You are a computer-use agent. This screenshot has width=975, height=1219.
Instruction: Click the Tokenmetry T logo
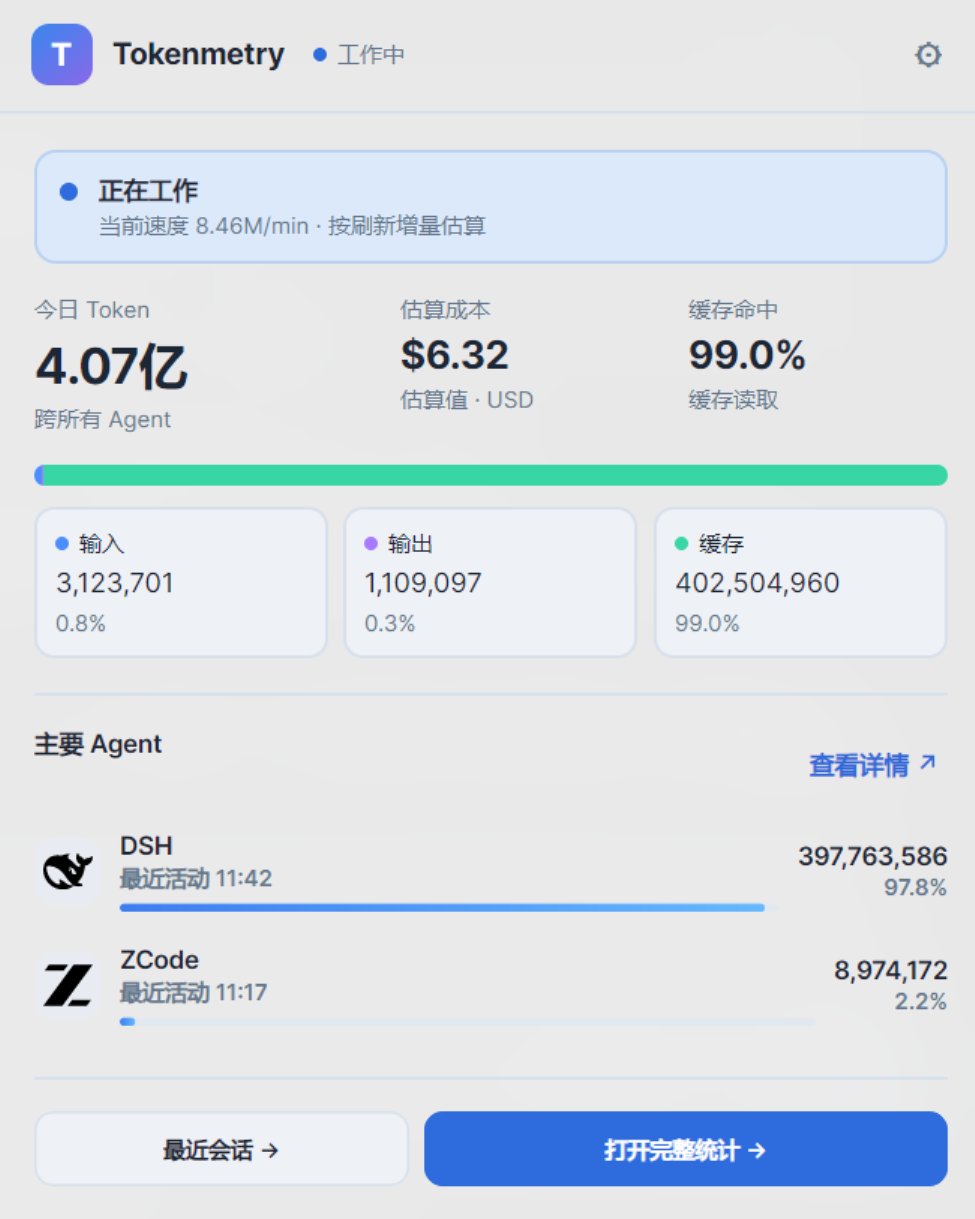click(62, 54)
